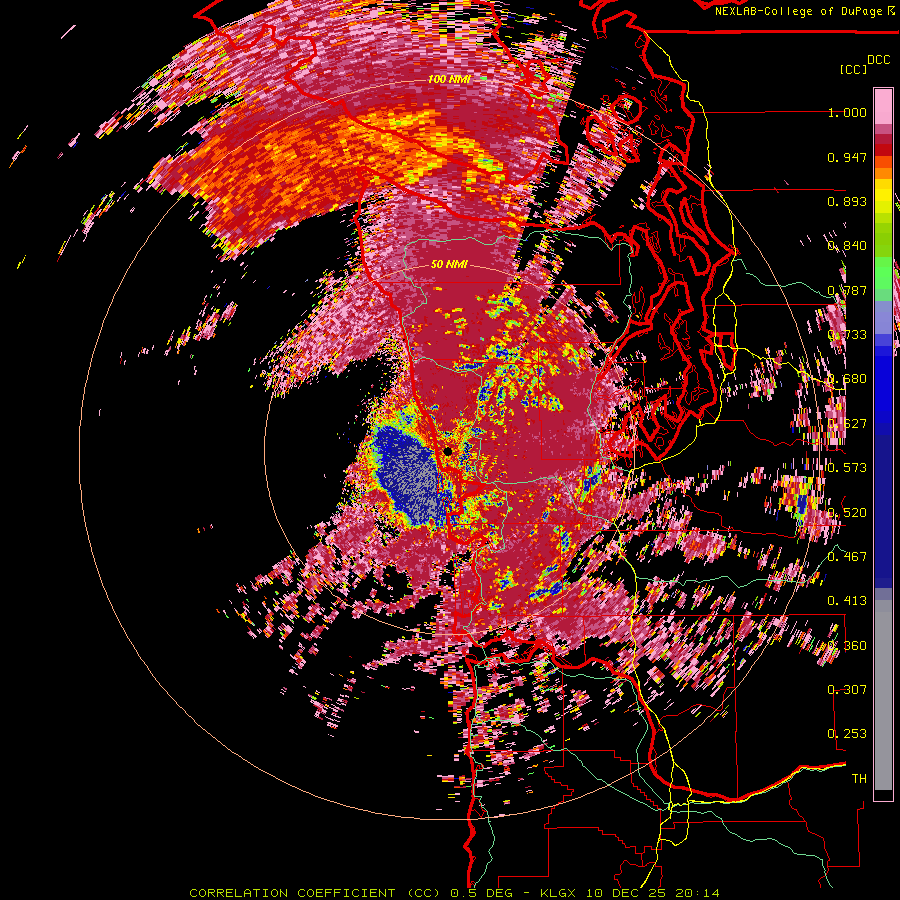Select the 0.680 legend value
This screenshot has height=900, width=900.
tap(847, 379)
